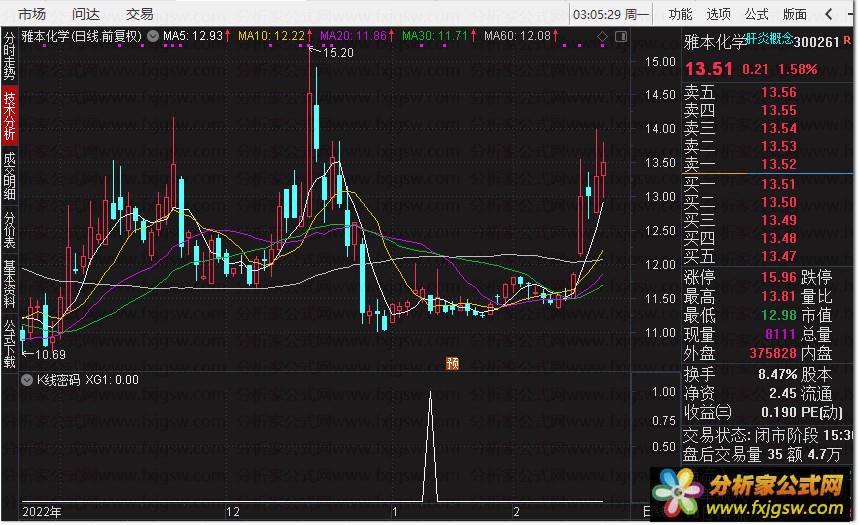
Task: Click the 1.58% change percentage
Action: coord(797,70)
